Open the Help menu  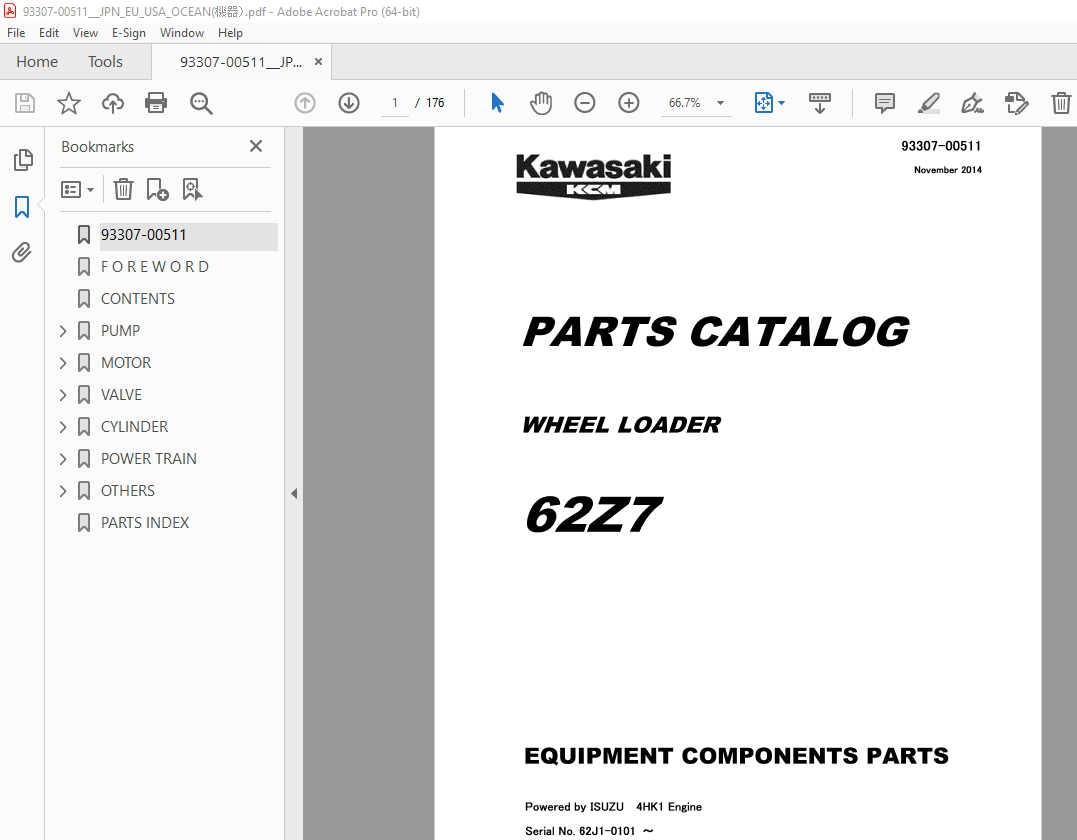(230, 33)
